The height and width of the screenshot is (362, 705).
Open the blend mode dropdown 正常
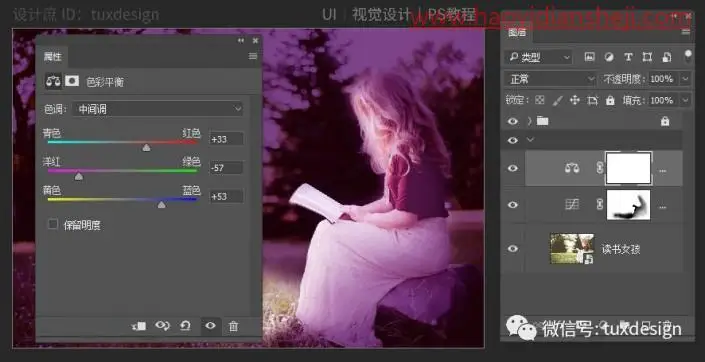[550, 79]
